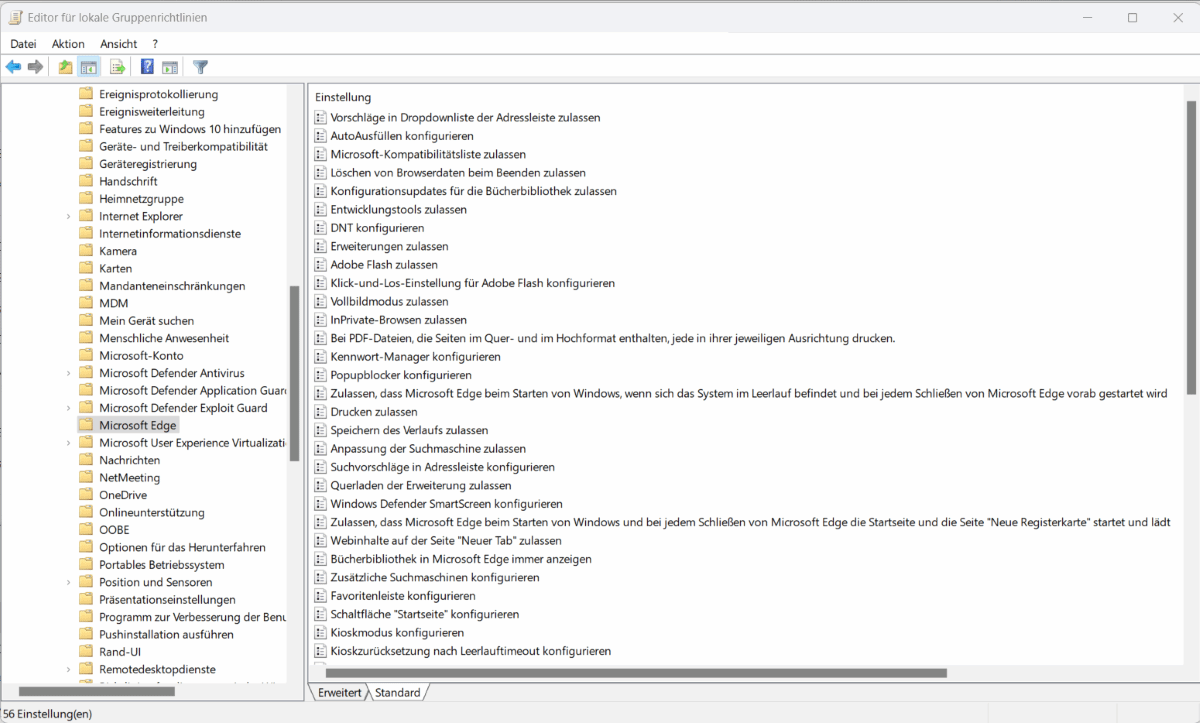Click the Export list toolbar icon
The height and width of the screenshot is (723, 1200).
tap(118, 67)
